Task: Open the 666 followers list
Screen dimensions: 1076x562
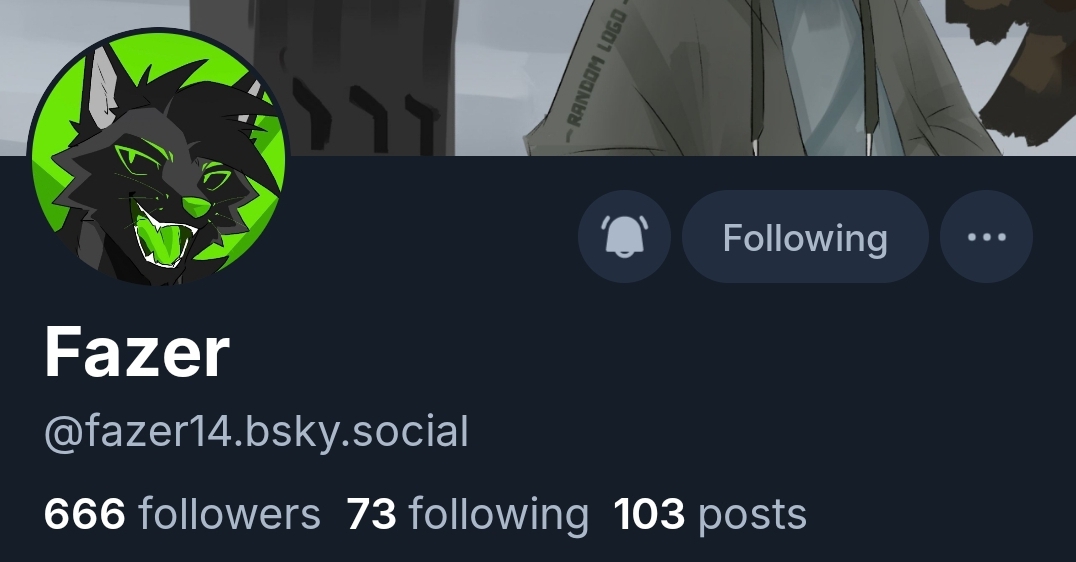Action: [x=182, y=514]
